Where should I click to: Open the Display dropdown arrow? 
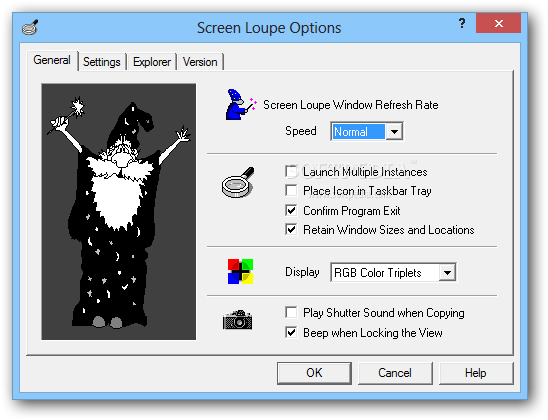coord(447,273)
